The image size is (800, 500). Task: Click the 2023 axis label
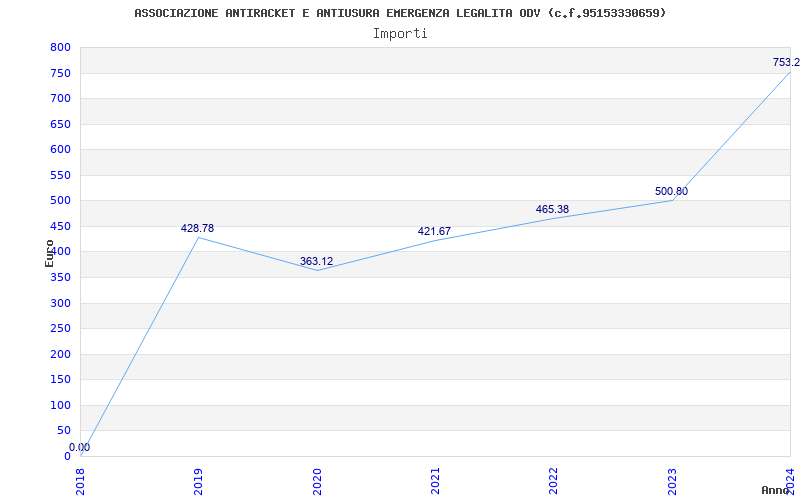tap(672, 481)
